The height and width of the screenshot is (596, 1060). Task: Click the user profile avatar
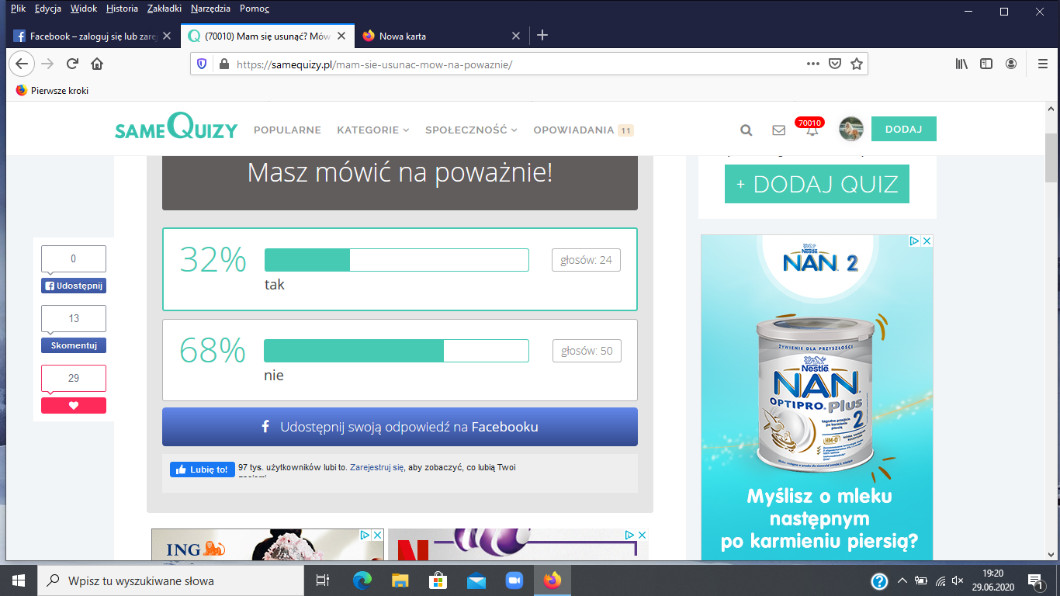(x=851, y=129)
